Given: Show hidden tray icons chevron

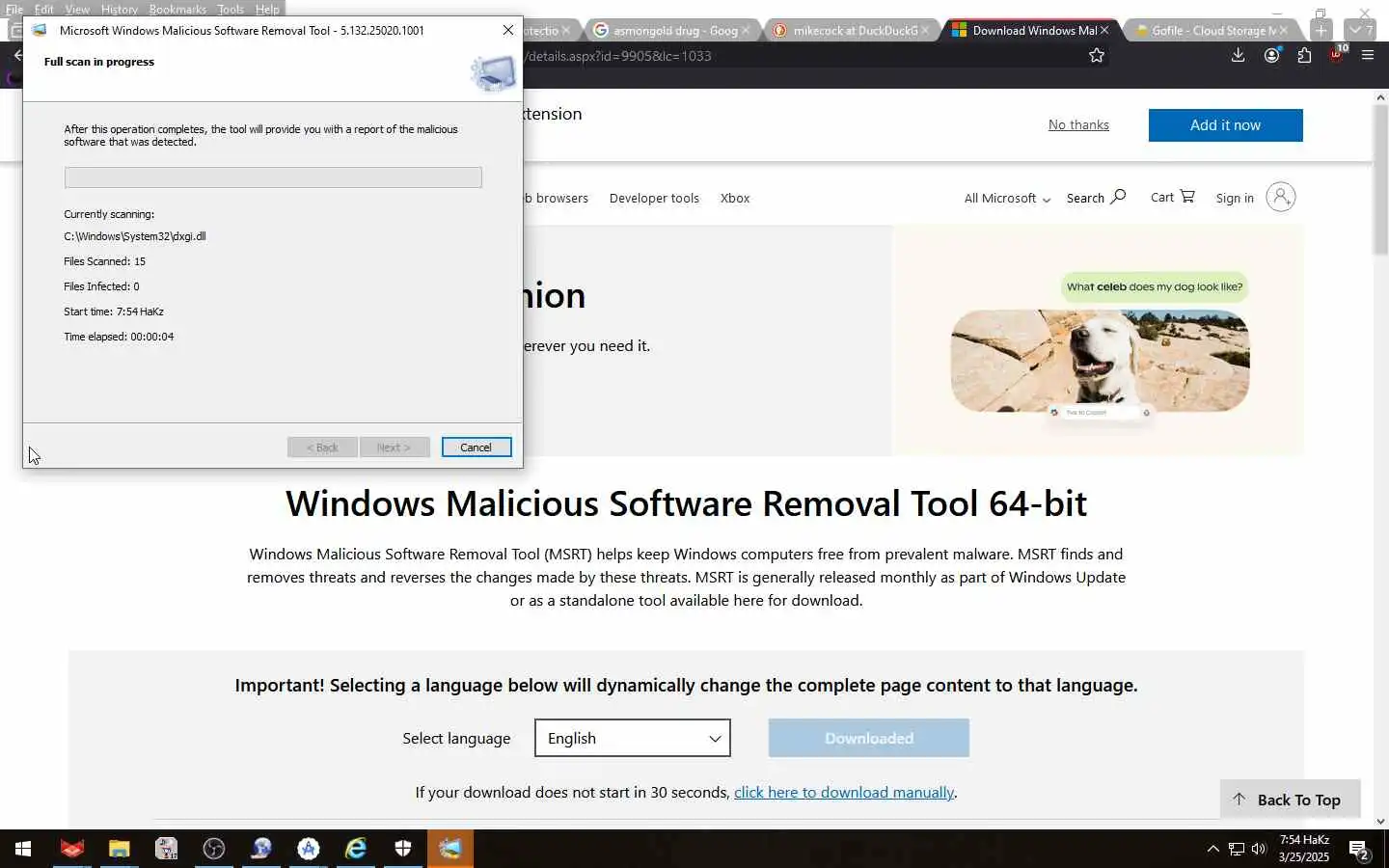Looking at the screenshot, I should (x=1212, y=849).
